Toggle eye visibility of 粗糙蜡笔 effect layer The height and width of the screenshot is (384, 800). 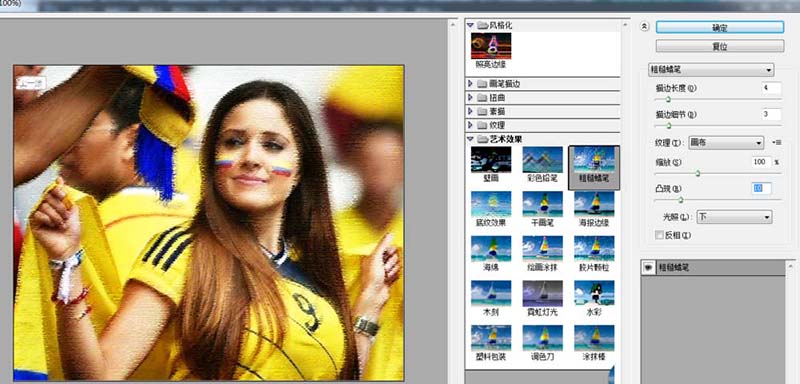pos(647,267)
